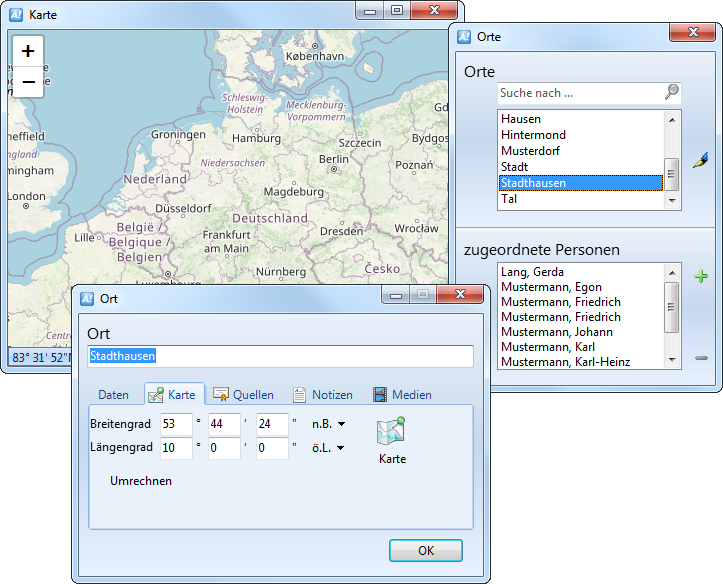The width and height of the screenshot is (723, 584).
Task: Click the map zoom out minus button
Action: pos(28,82)
